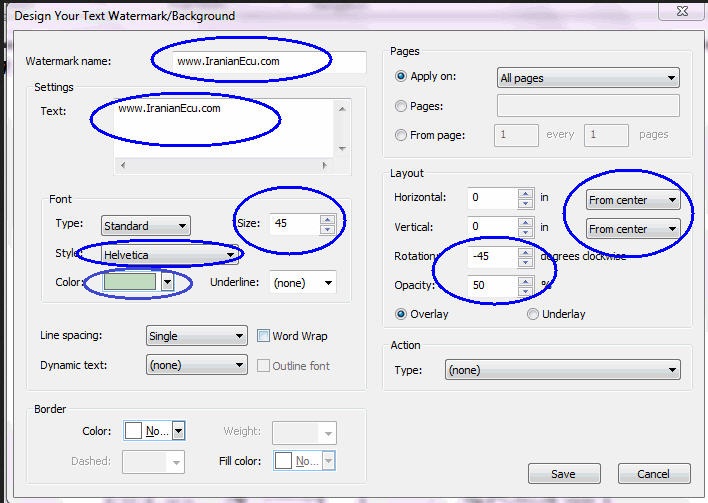The width and height of the screenshot is (708, 503).
Task: Click inside the watermark Text area
Action: point(224,129)
